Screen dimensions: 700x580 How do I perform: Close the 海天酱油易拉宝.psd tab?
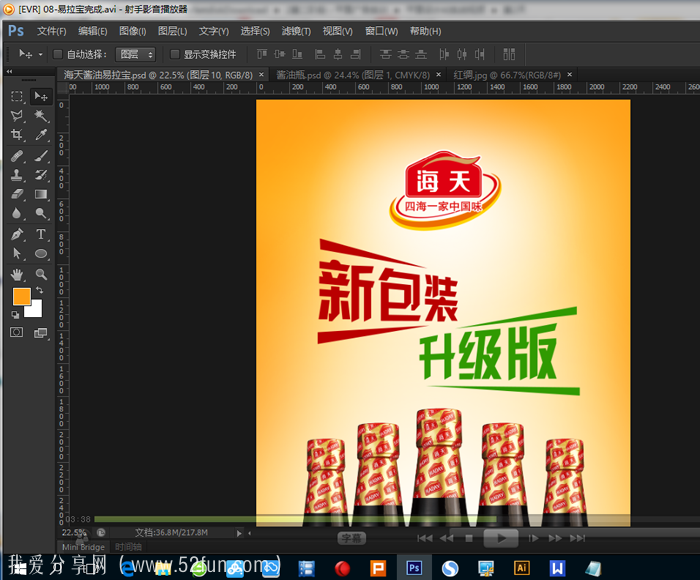pos(262,75)
